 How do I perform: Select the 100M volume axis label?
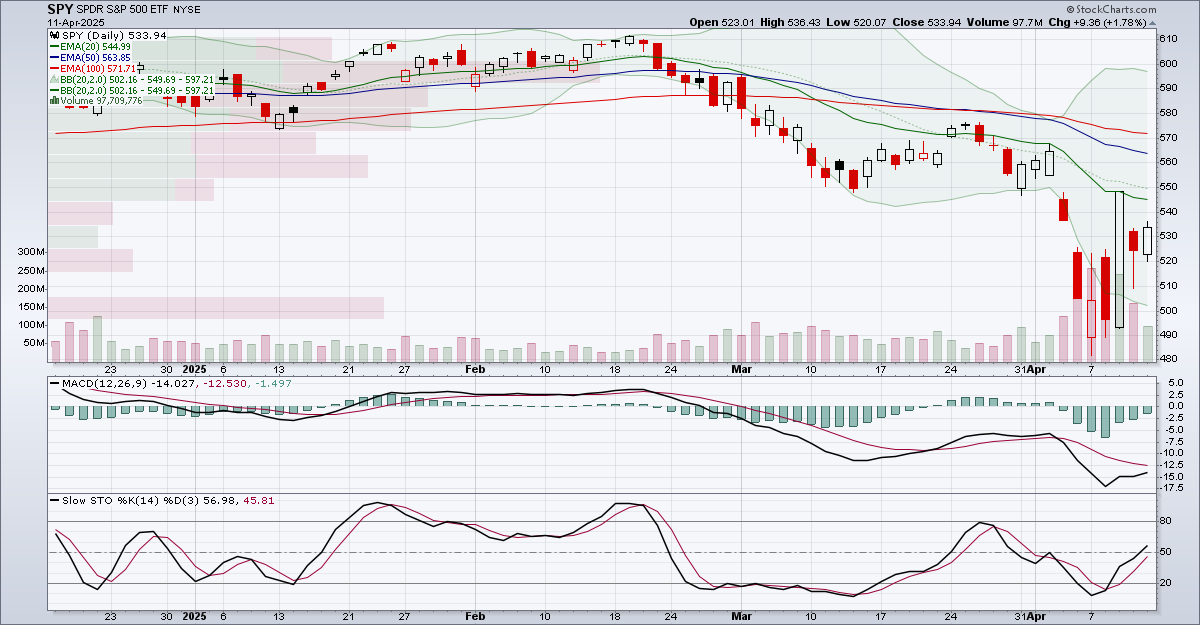(x=32, y=324)
